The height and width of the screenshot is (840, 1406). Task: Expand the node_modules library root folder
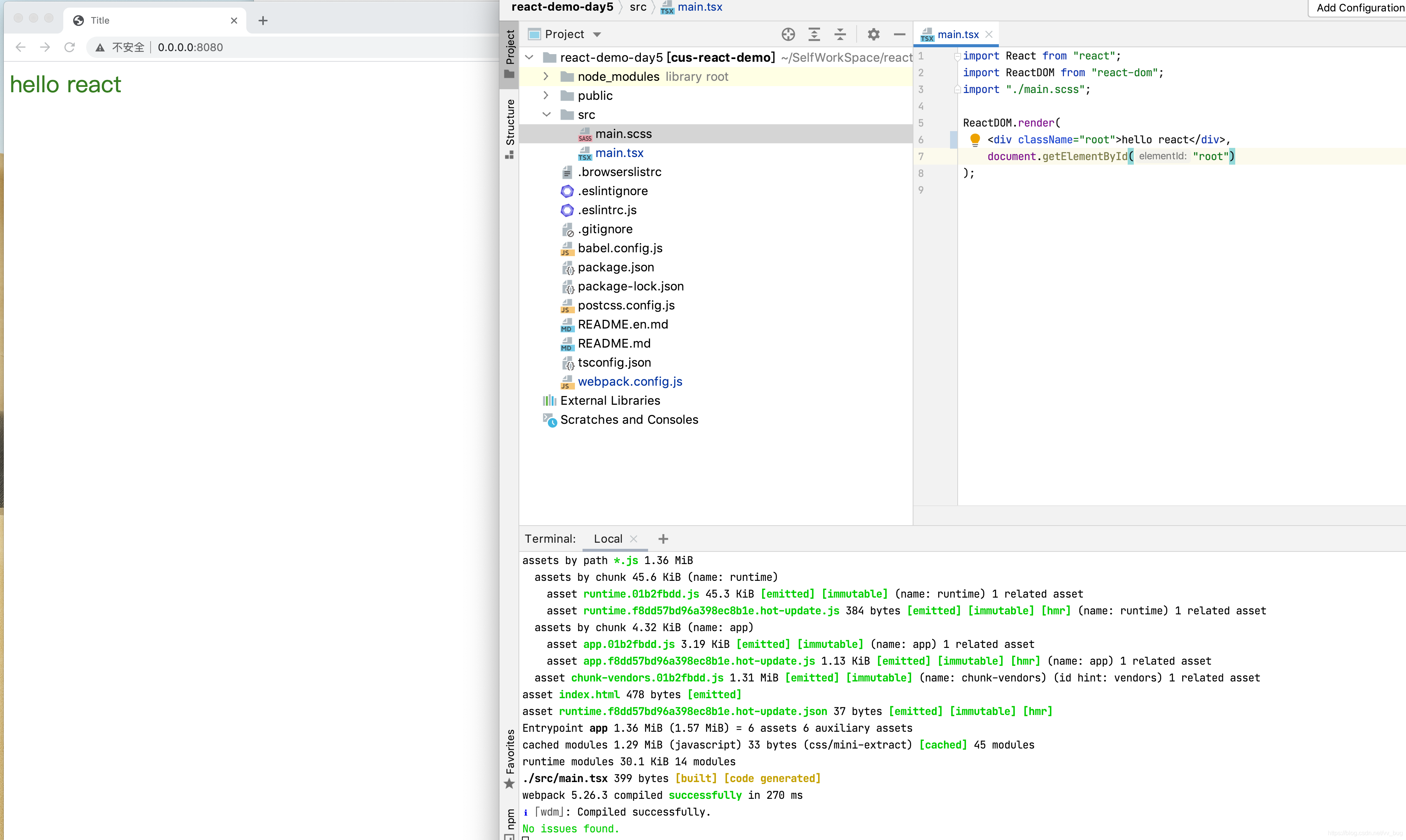tap(545, 76)
